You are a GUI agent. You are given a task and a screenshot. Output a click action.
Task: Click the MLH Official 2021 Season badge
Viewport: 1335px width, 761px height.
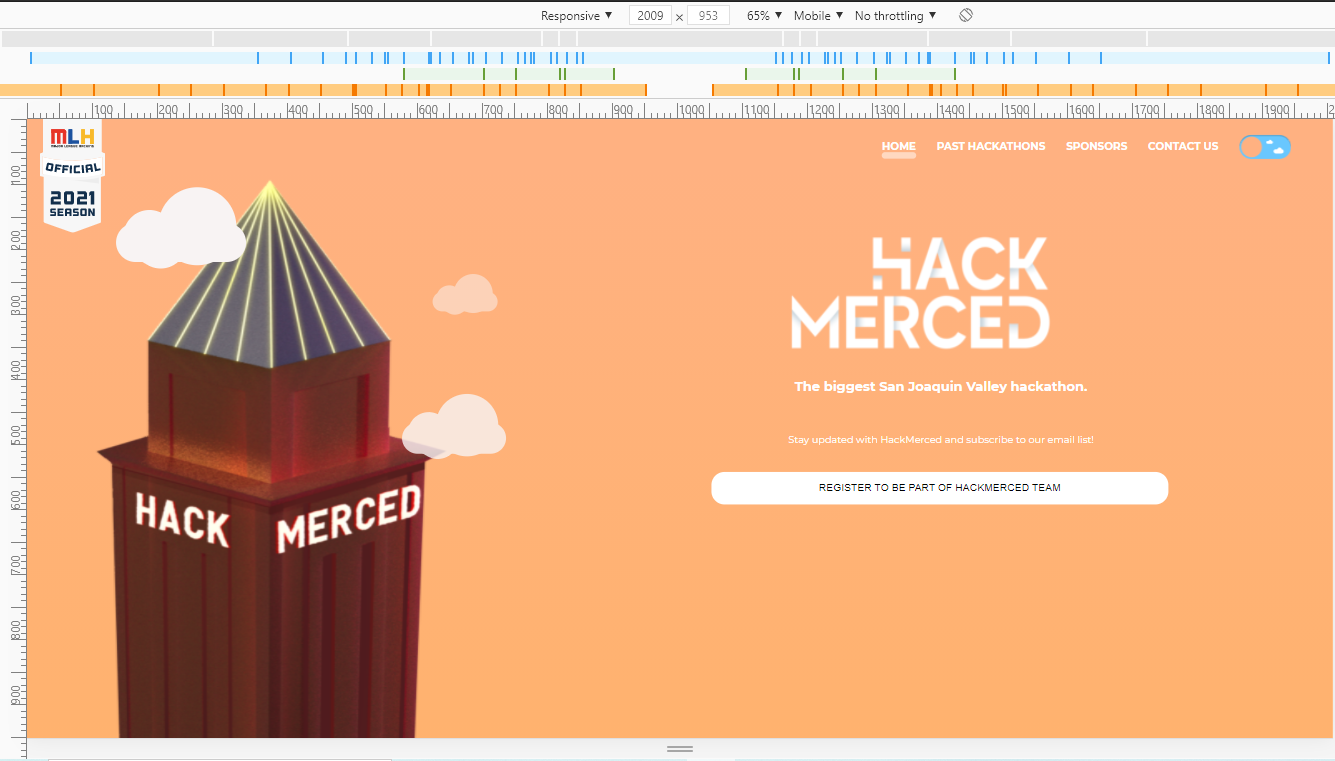(72, 176)
